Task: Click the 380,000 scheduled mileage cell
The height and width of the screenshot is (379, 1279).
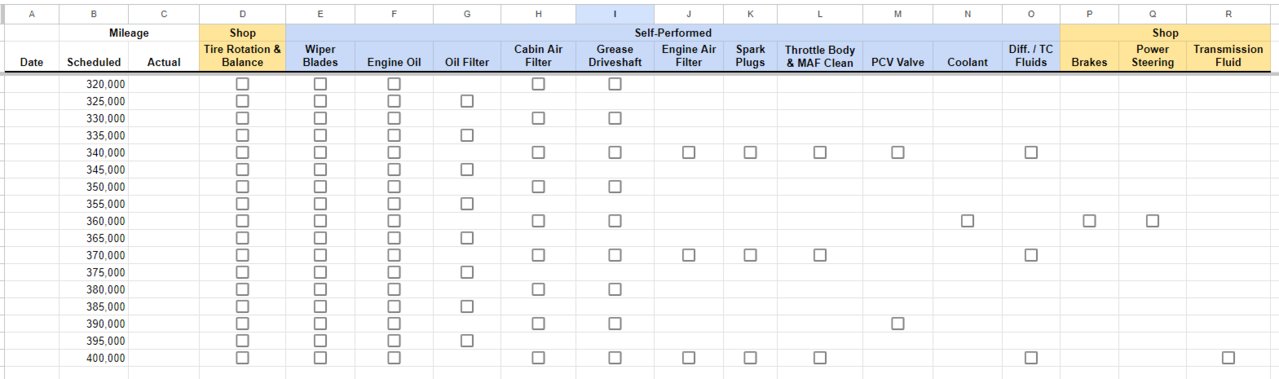Action: point(94,289)
